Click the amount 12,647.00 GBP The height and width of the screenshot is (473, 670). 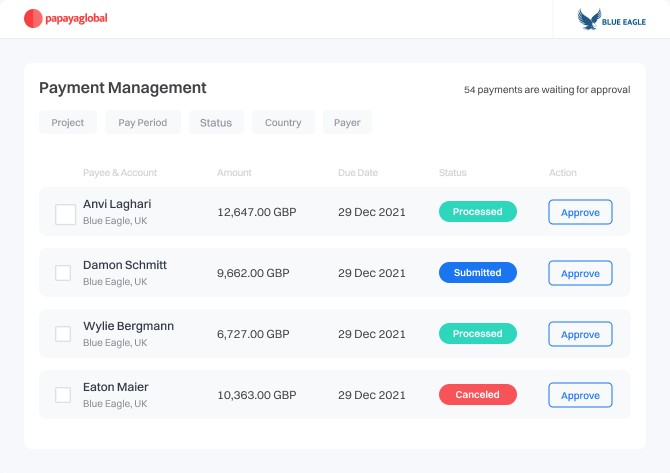pyautogui.click(x=257, y=212)
